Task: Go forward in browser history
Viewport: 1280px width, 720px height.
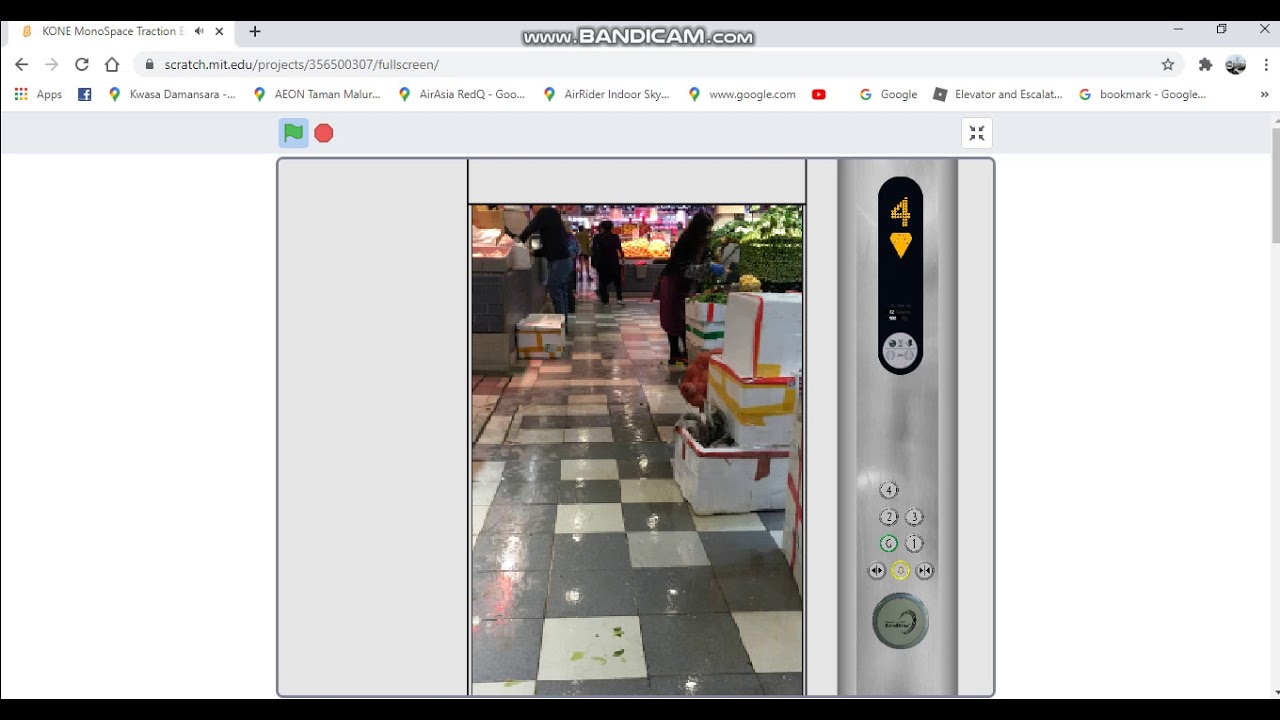Action: click(x=52, y=64)
